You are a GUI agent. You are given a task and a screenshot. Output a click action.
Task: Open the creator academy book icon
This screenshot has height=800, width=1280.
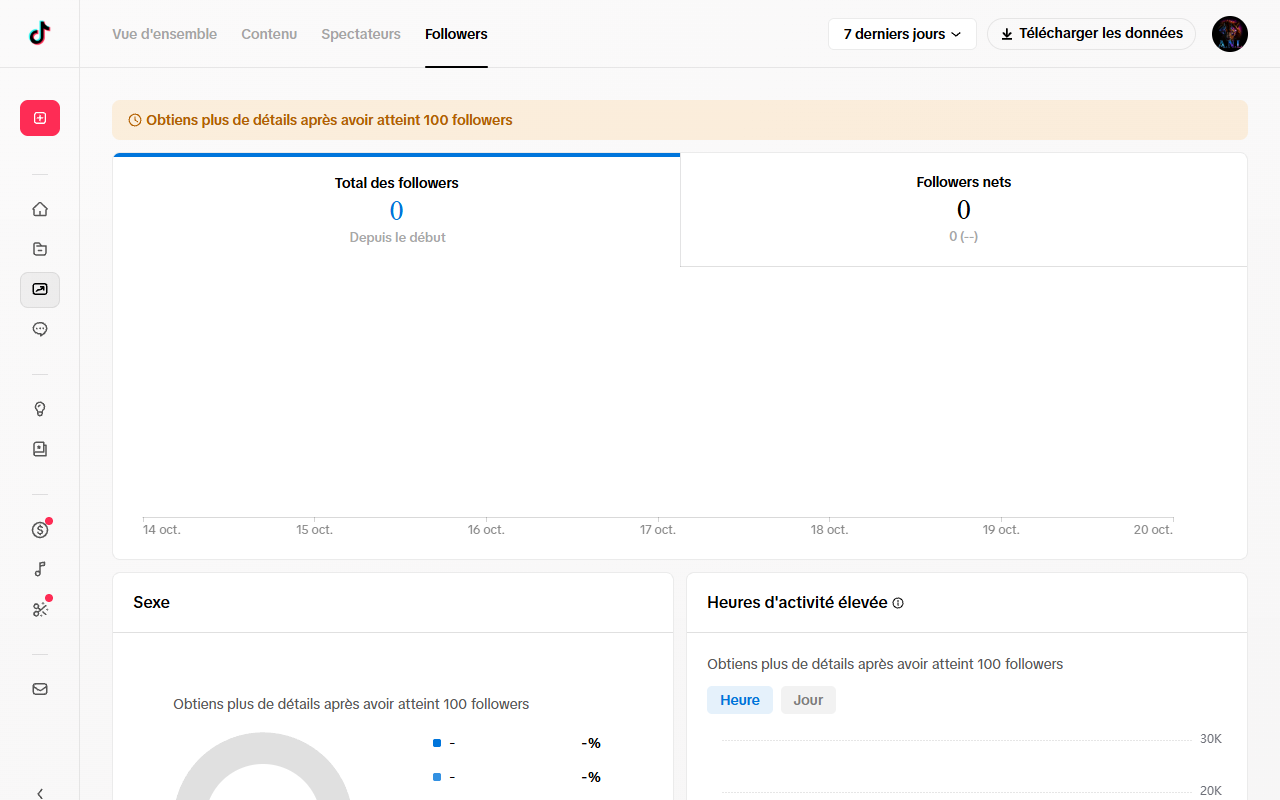(40, 449)
